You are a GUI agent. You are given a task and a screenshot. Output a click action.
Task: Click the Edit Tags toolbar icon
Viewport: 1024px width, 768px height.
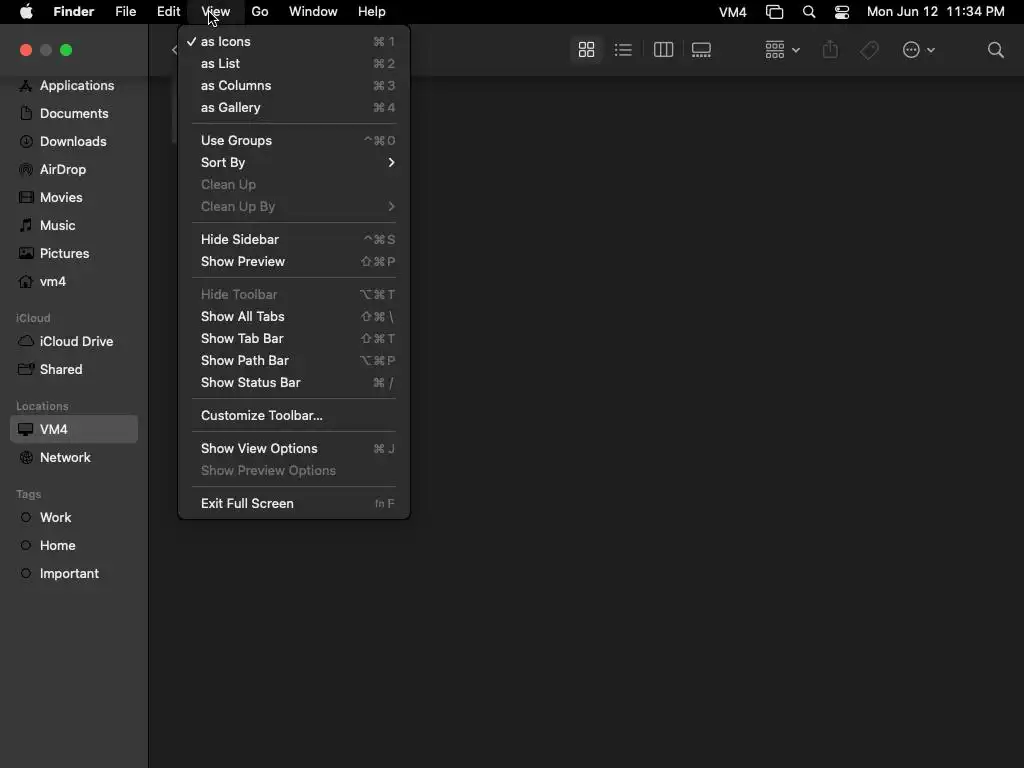coord(869,50)
